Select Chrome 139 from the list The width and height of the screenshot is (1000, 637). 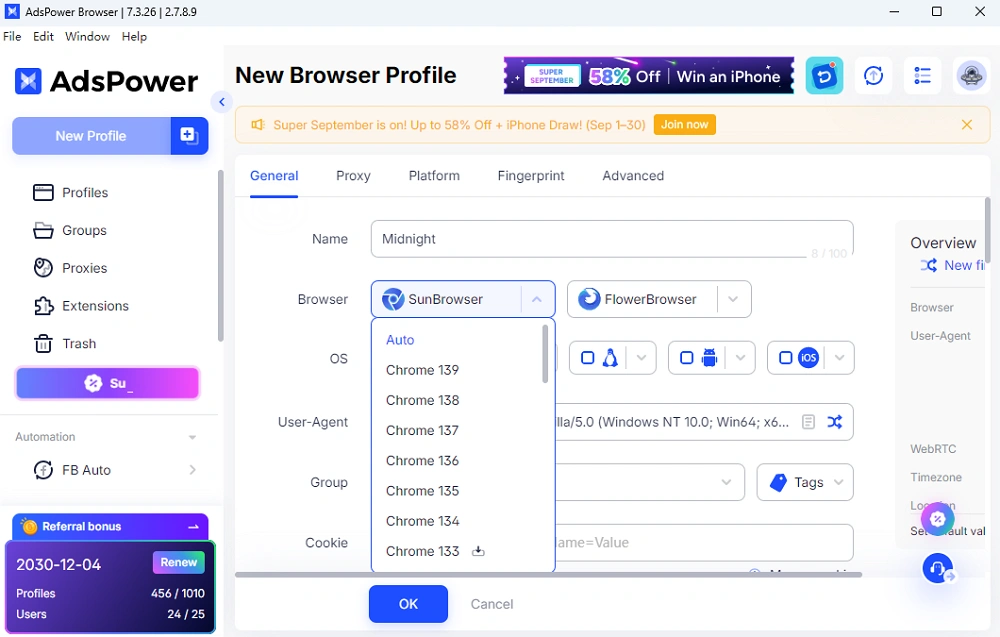tap(422, 370)
